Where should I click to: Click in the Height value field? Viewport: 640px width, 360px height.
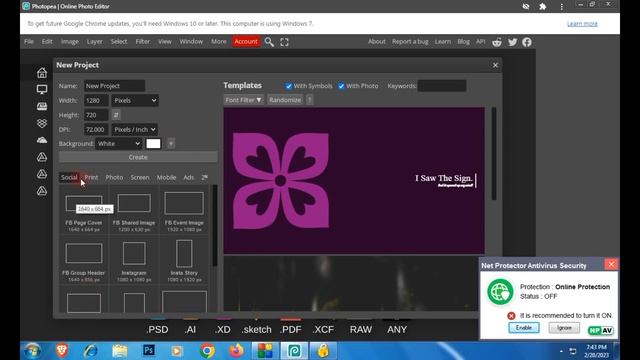[96, 115]
